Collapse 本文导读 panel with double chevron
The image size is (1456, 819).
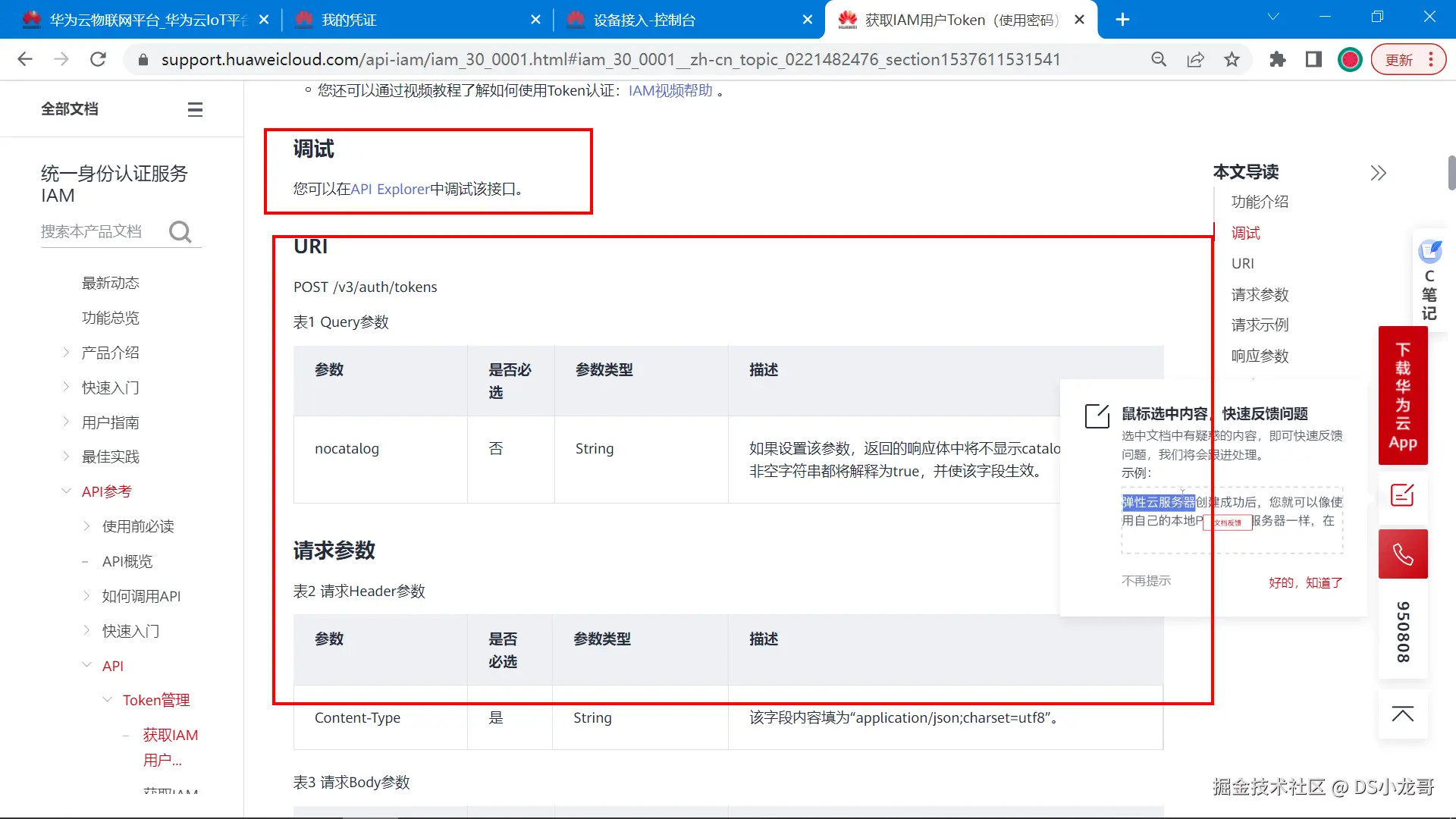point(1378,173)
